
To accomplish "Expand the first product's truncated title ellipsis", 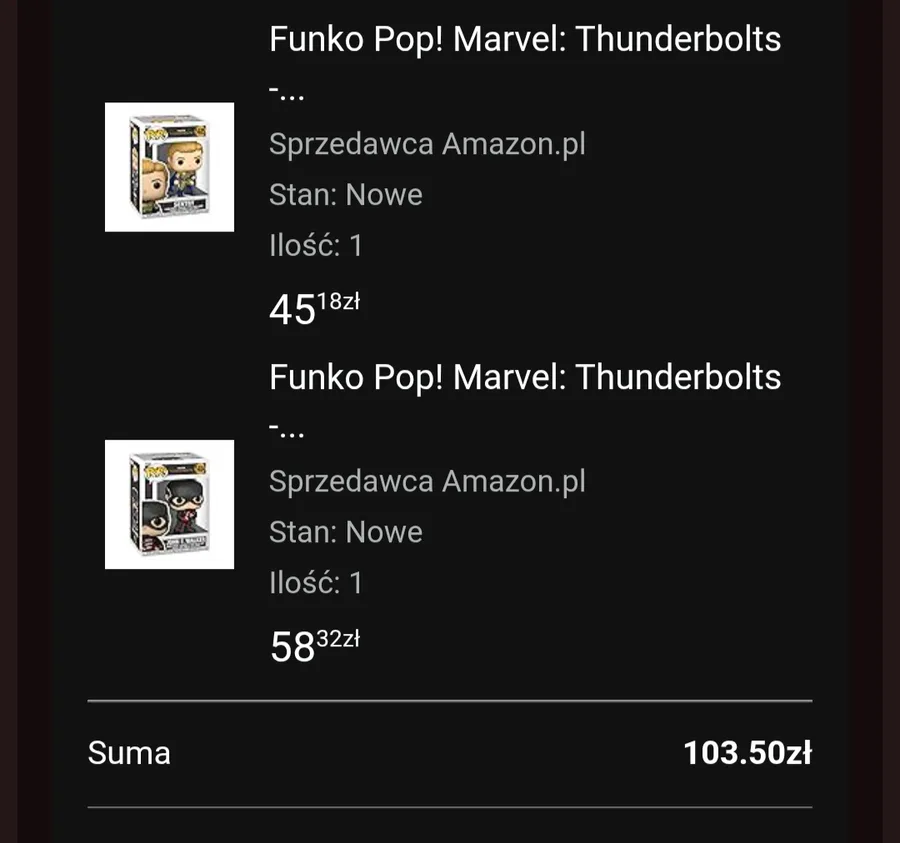I will click(286, 92).
